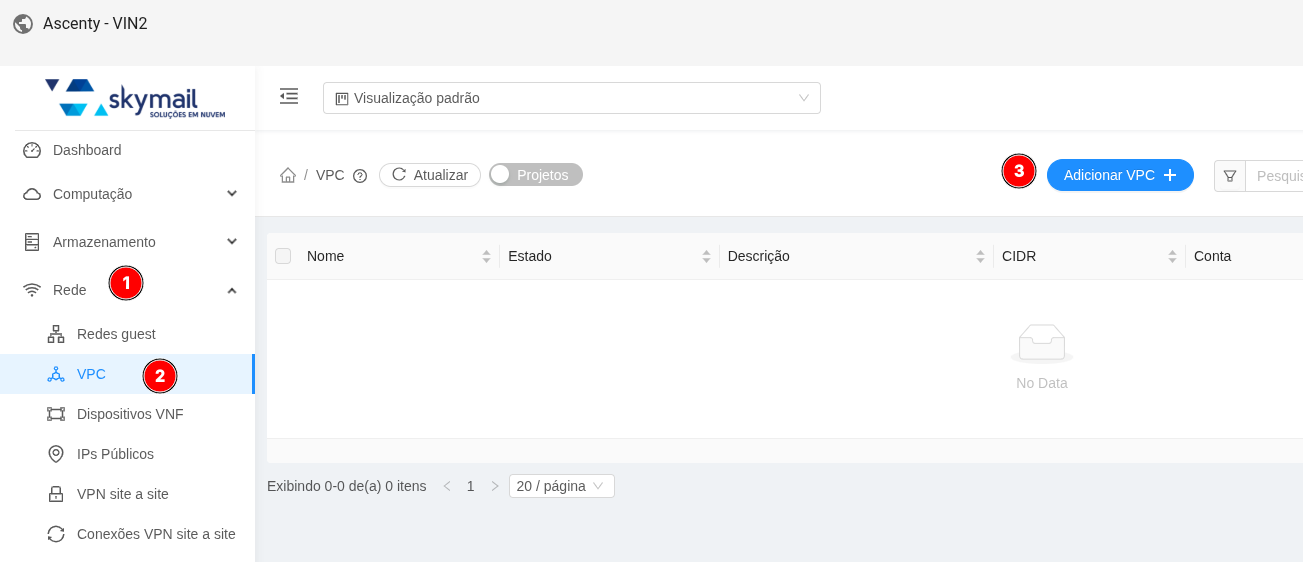Toggle the Projetos switch
This screenshot has width=1303, height=562.
(536, 175)
